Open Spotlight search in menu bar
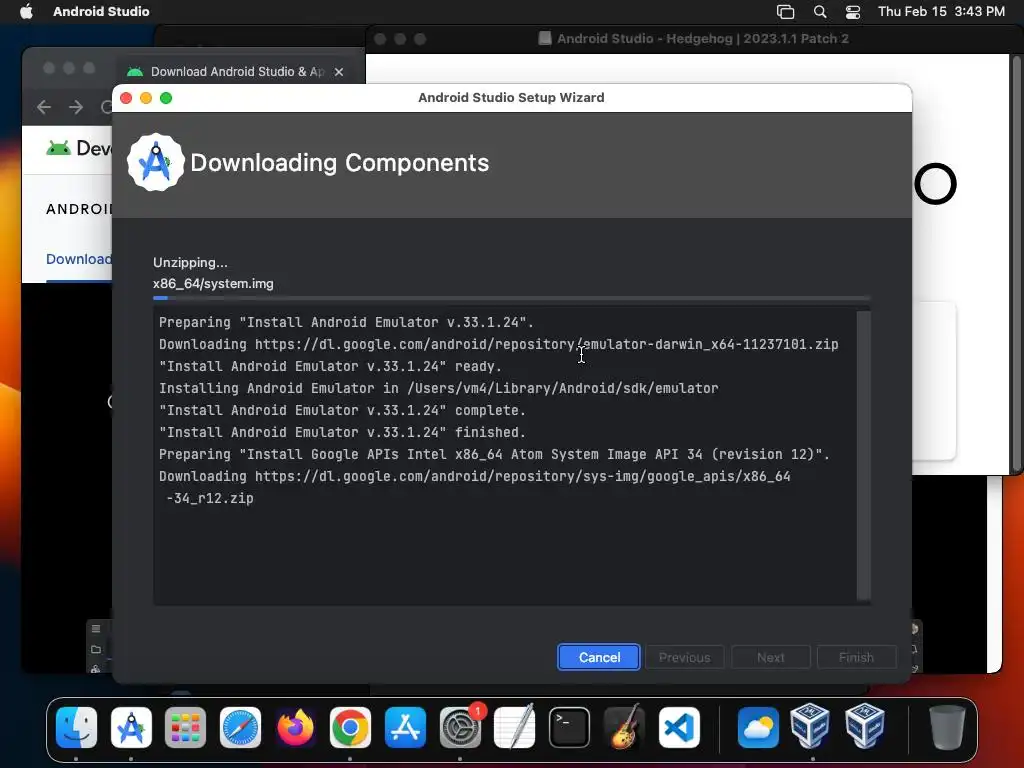 820,11
